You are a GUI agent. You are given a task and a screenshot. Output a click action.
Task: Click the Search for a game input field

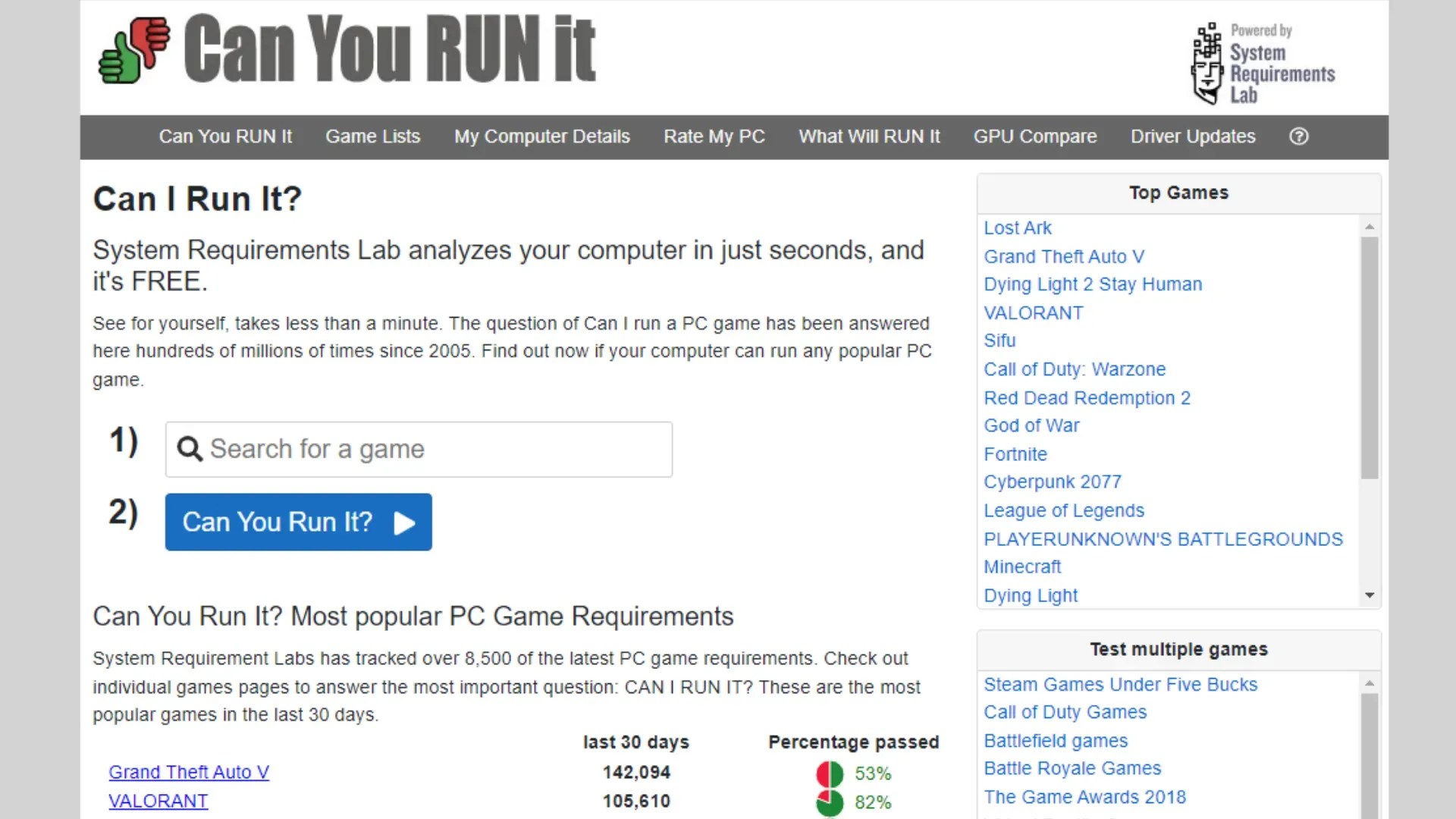coord(419,448)
